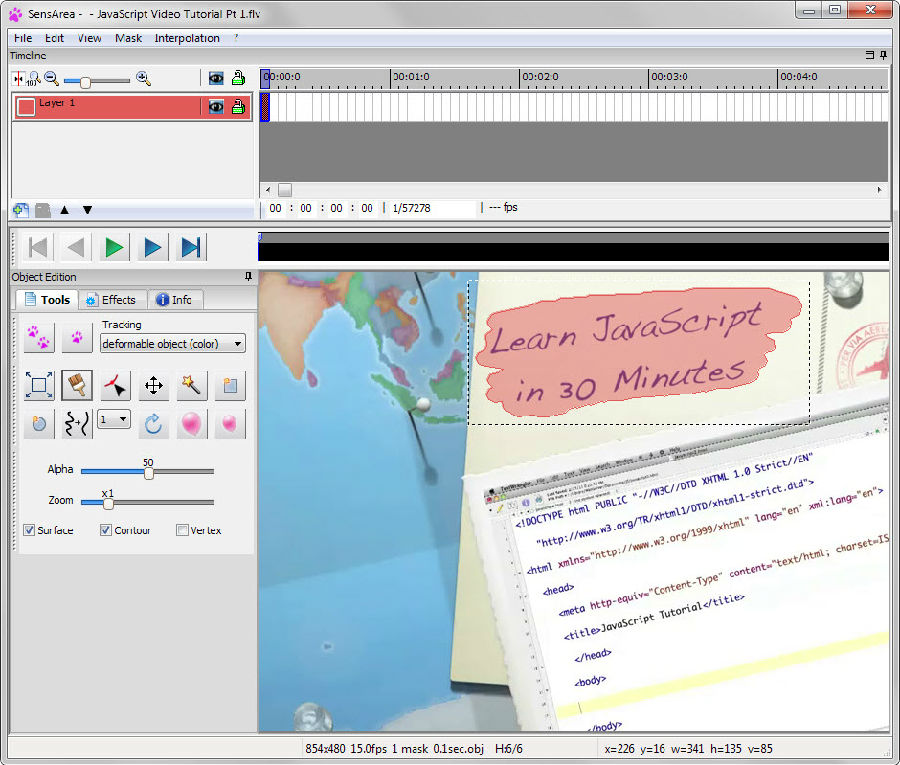Image resolution: width=900 pixels, height=765 pixels.
Task: Switch to the Effects tab
Action: [x=111, y=300]
